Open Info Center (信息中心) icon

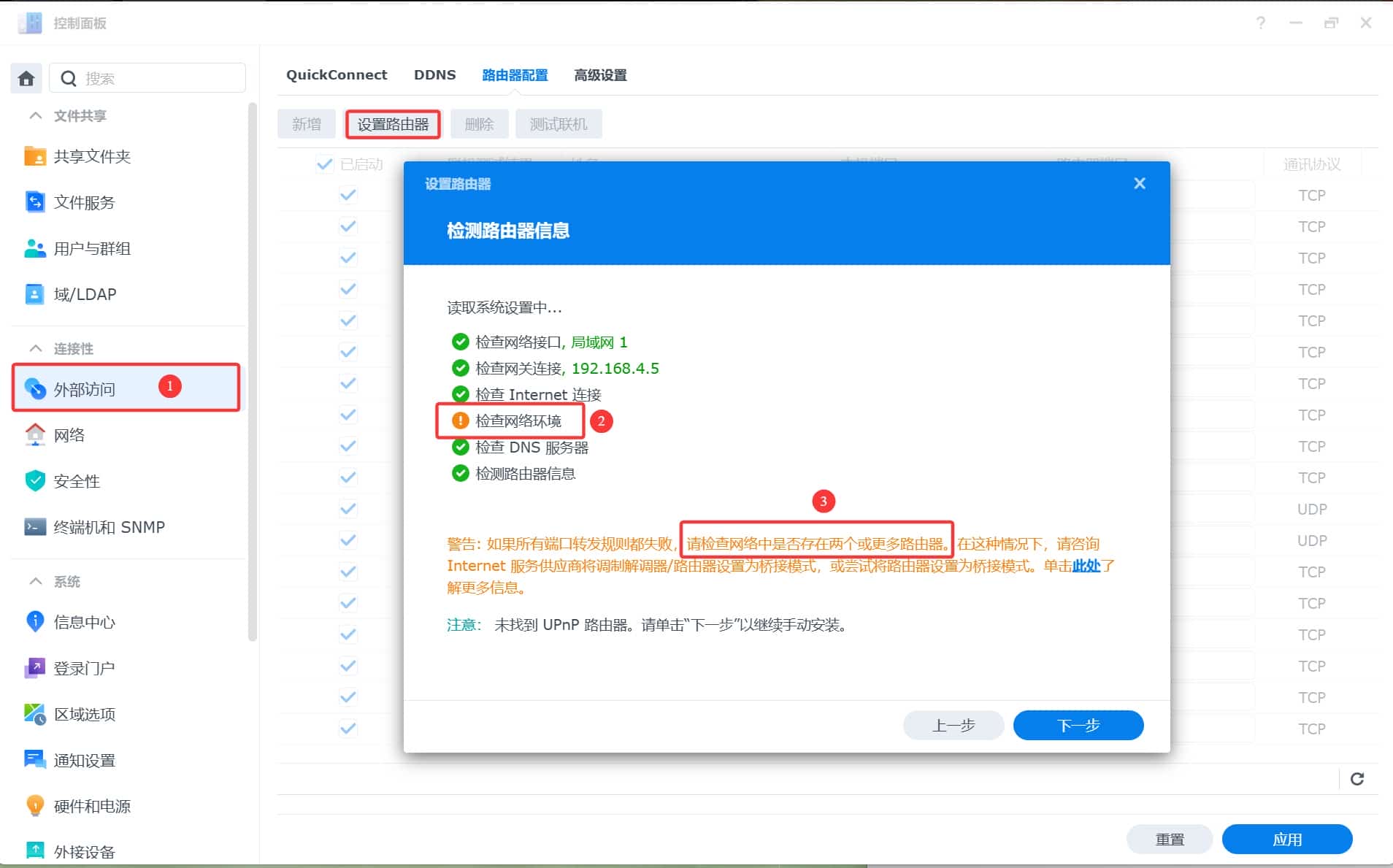point(34,622)
